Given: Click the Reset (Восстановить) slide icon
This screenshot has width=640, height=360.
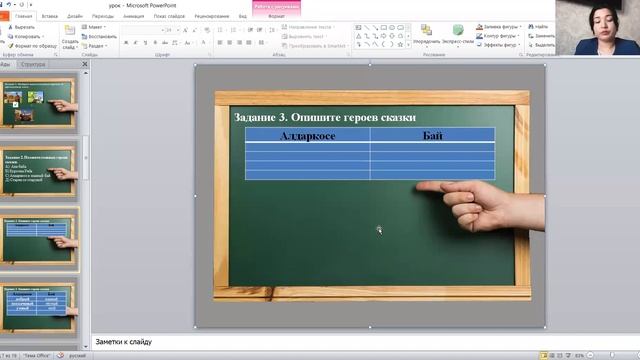Looking at the screenshot, I should (x=84, y=37).
